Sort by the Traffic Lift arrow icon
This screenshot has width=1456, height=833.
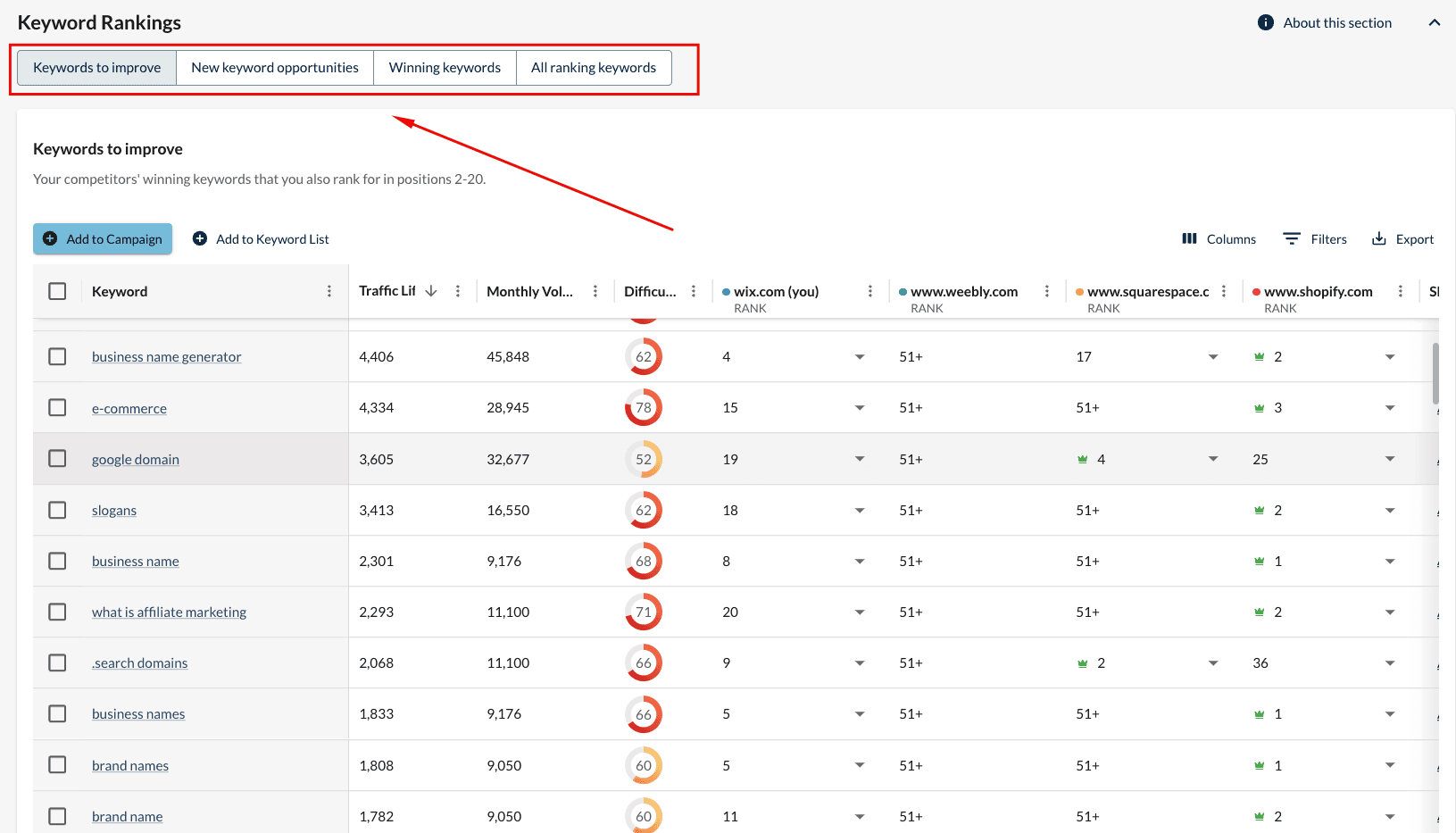pos(431,291)
